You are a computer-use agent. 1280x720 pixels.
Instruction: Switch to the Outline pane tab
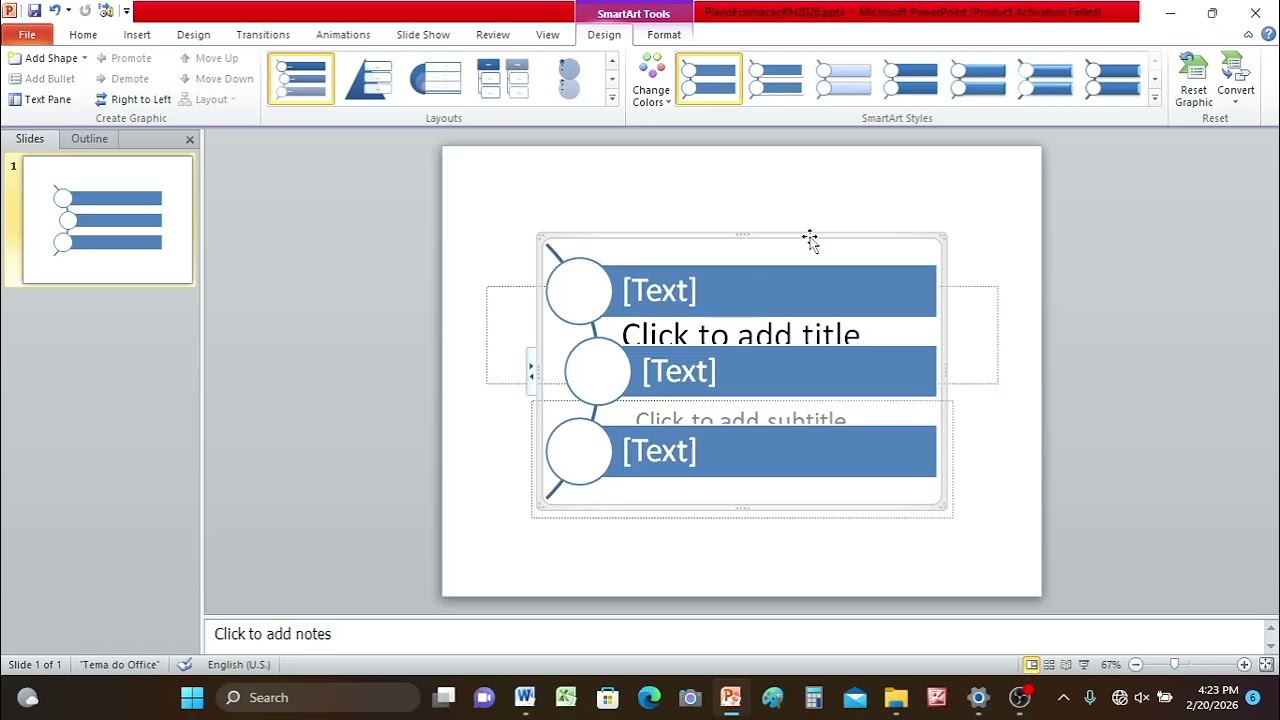tap(89, 139)
